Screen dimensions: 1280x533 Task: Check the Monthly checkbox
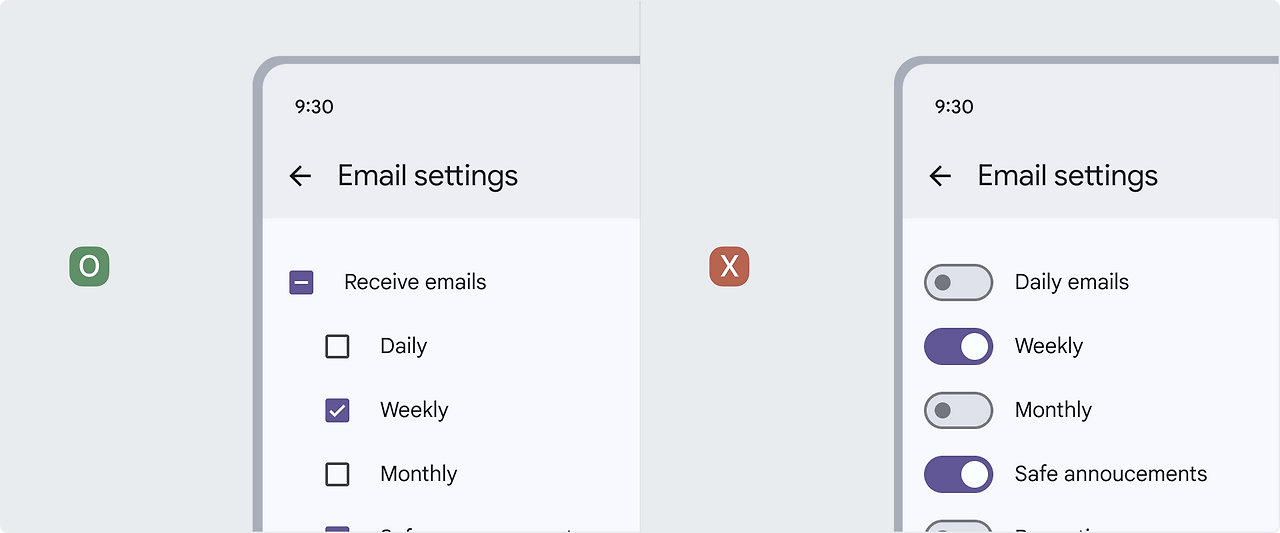(337, 474)
